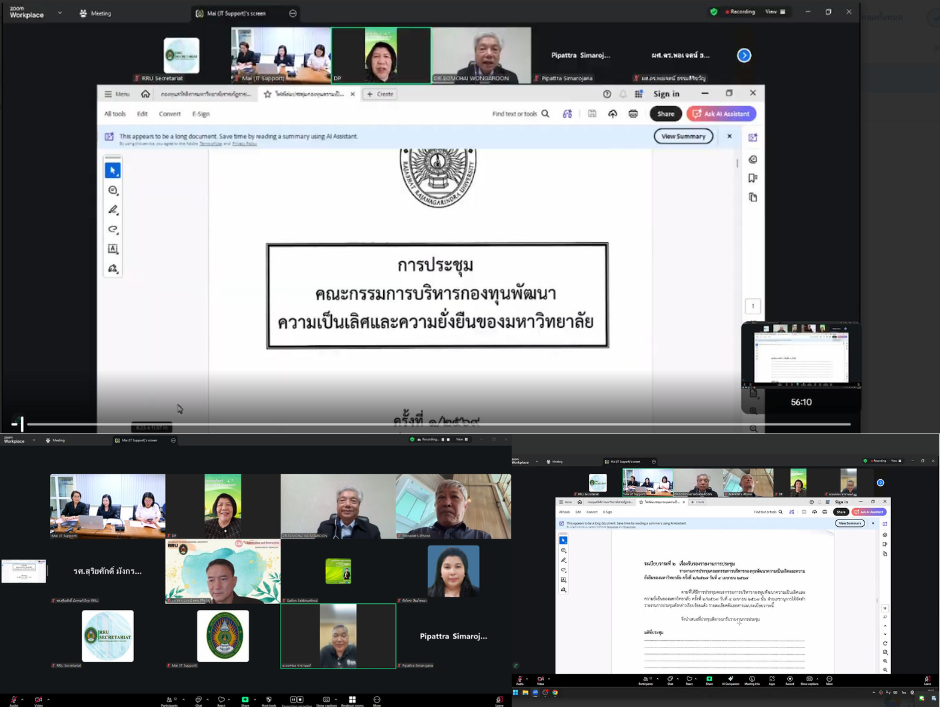Open the Acrobat help question mark icon
Image resolution: width=940 pixels, height=707 pixels.
click(607, 94)
